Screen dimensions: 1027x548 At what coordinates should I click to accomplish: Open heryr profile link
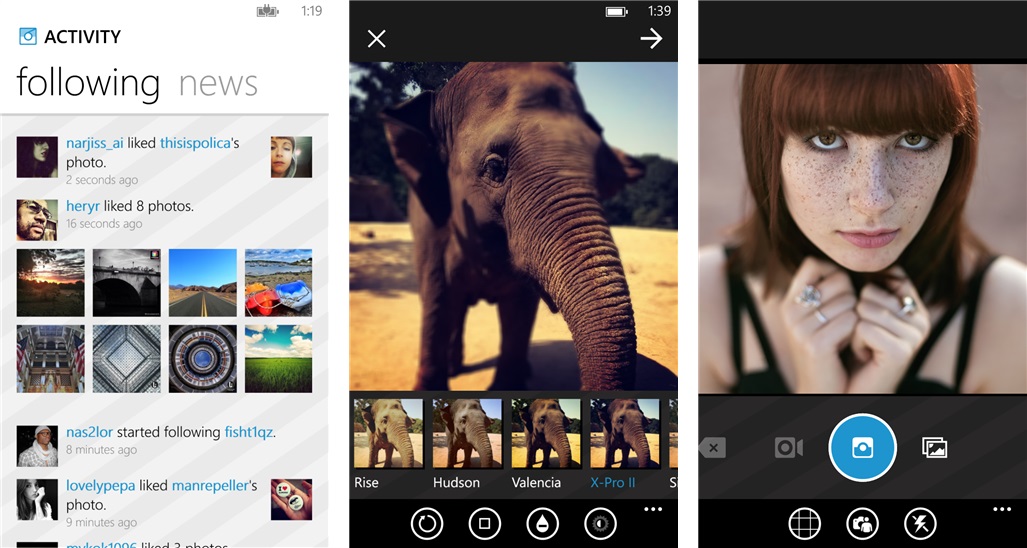pos(83,206)
